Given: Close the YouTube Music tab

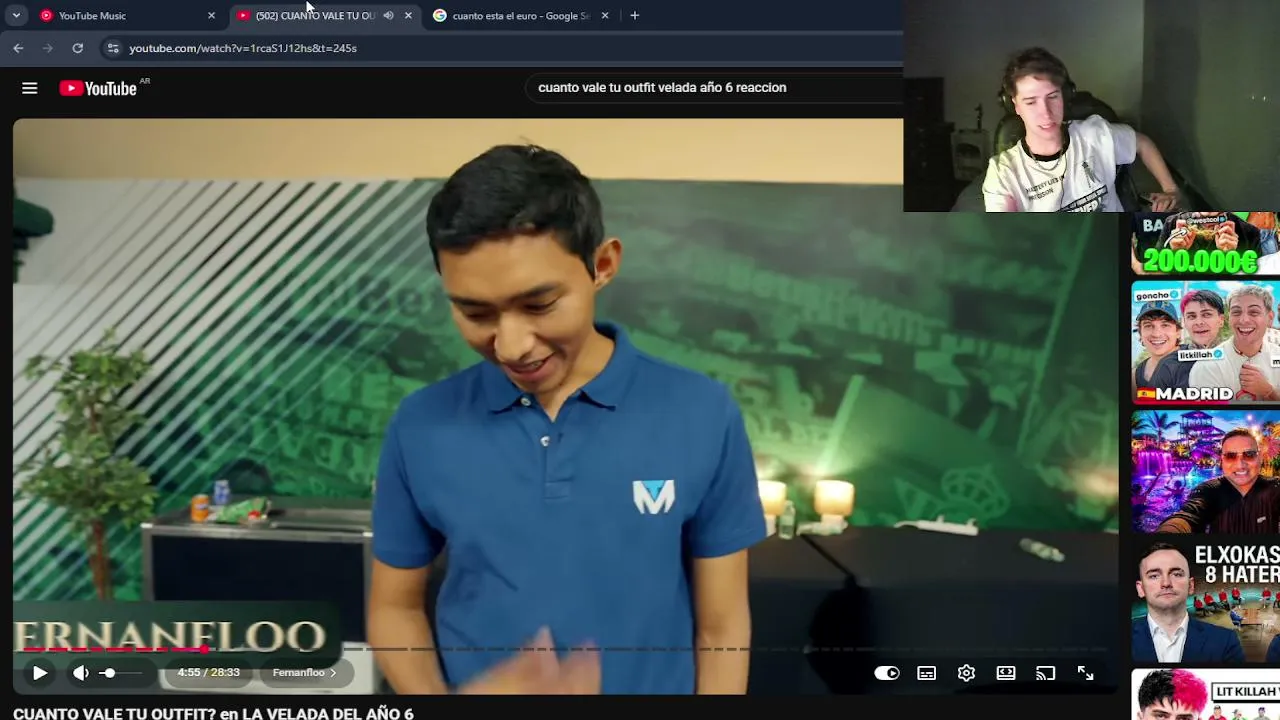Looking at the screenshot, I should click(x=211, y=16).
